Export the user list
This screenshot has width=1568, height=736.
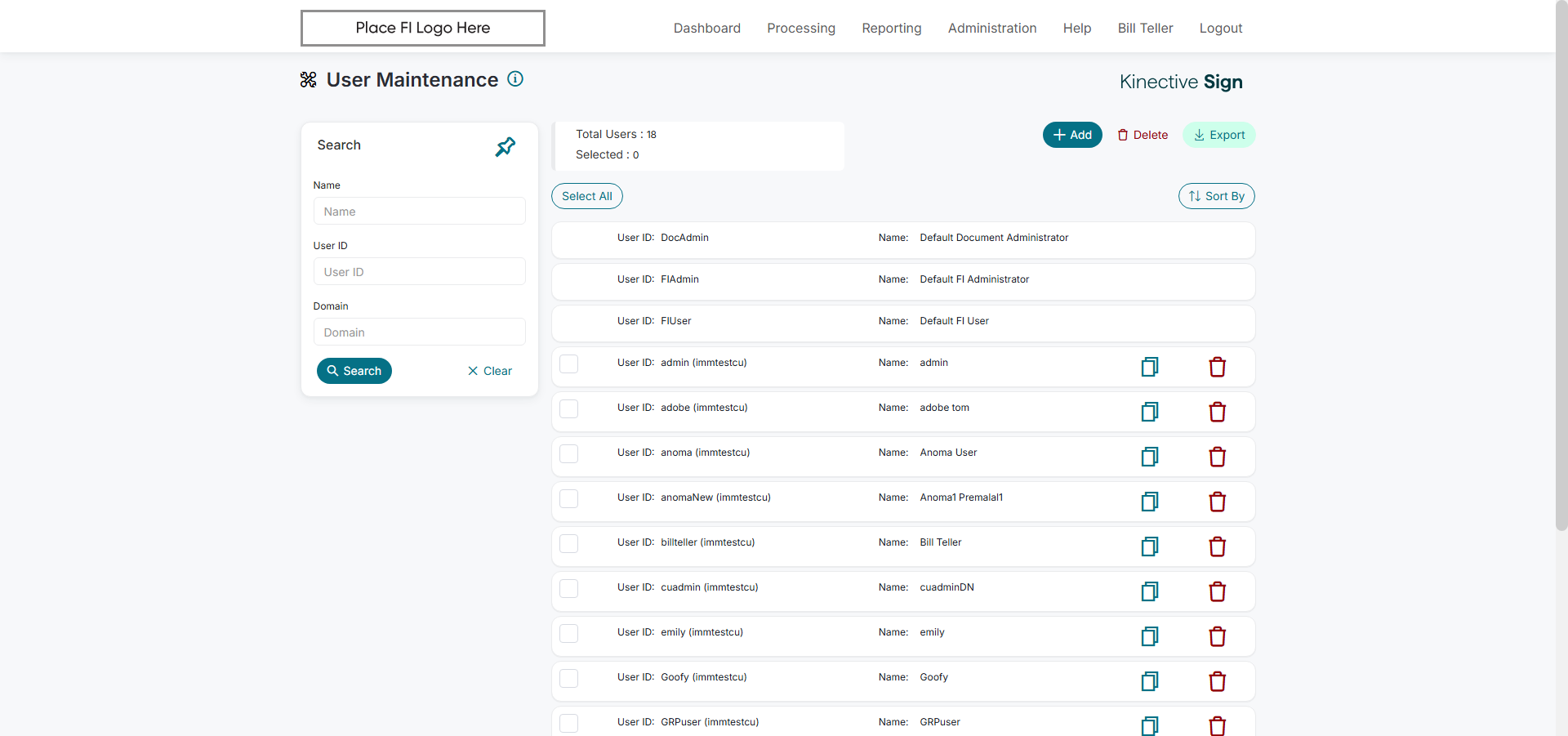click(1218, 135)
